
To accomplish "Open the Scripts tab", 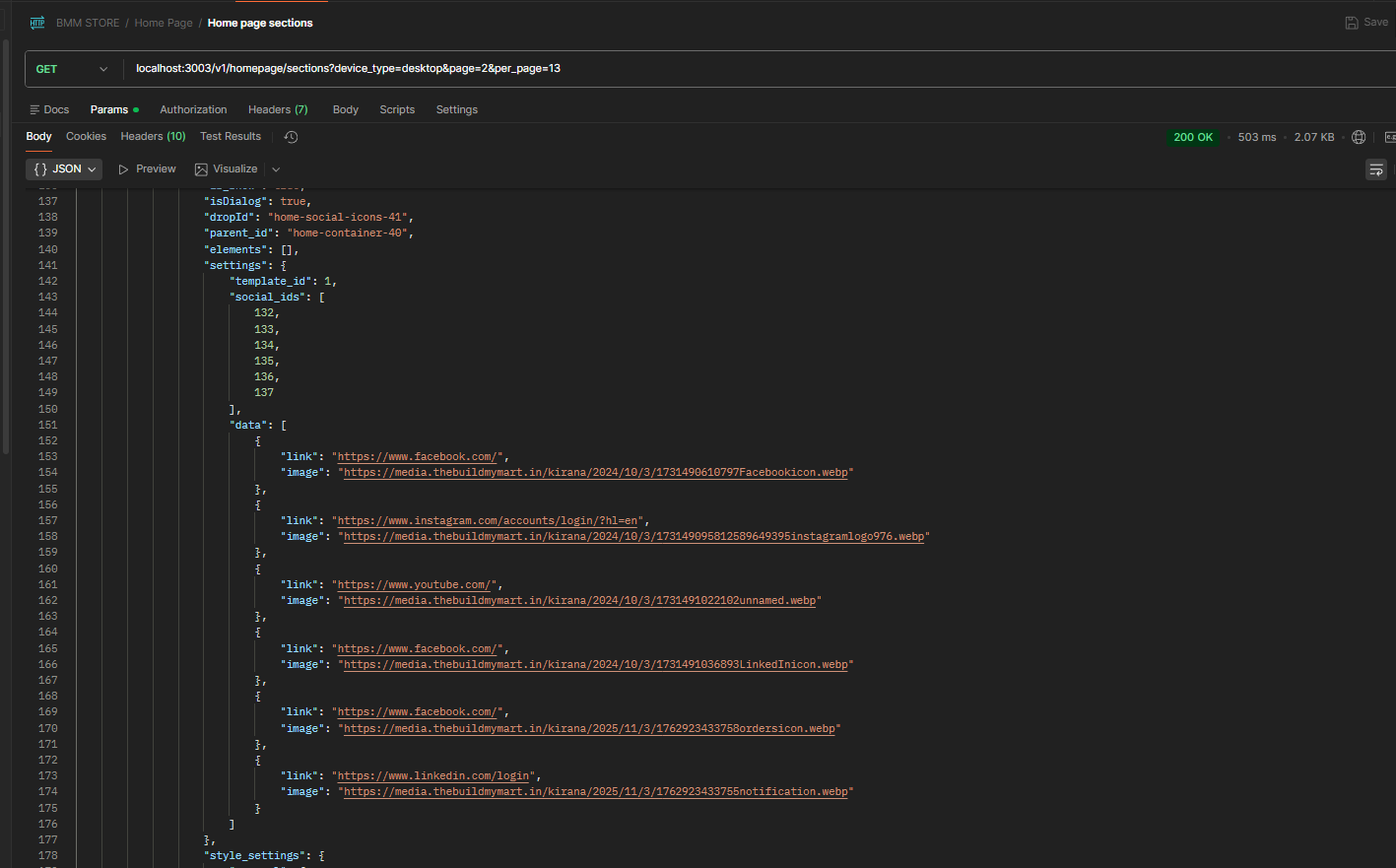I will point(397,109).
